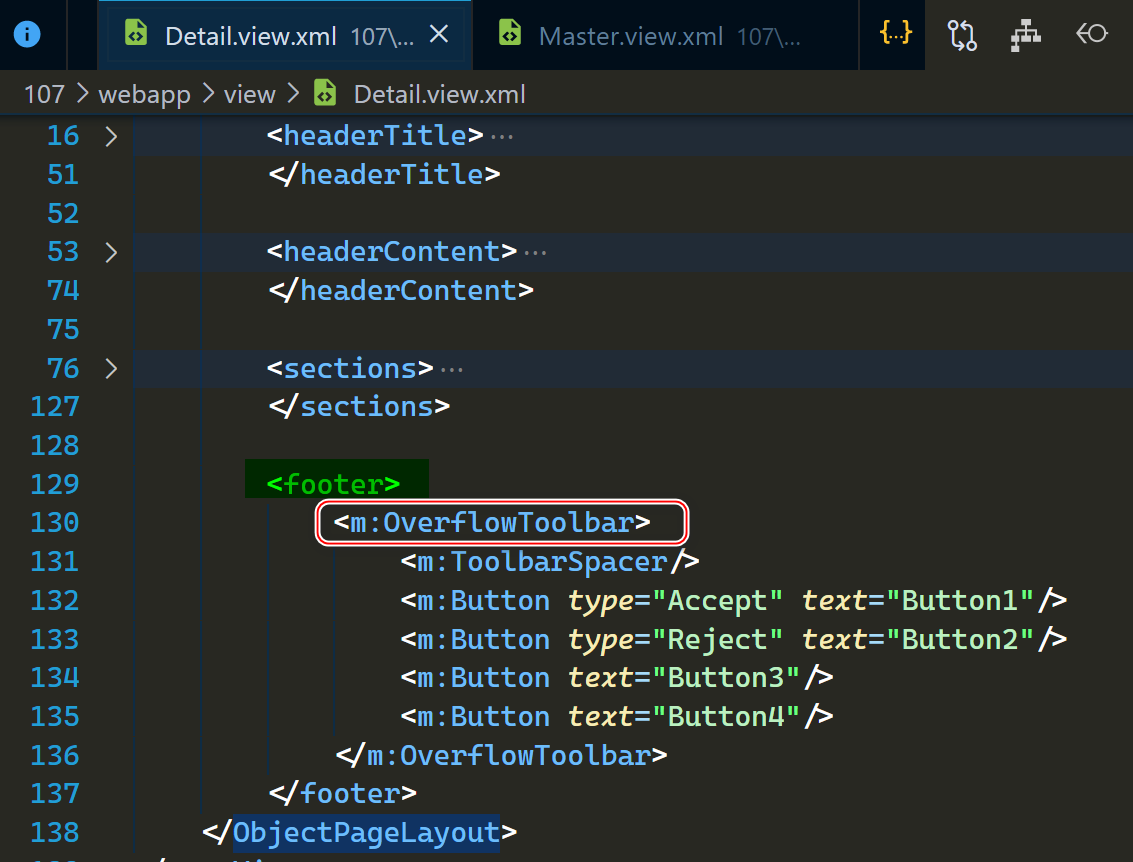Click the curly braces icon in editor toolbar
1133x862 pixels.
(x=895, y=33)
